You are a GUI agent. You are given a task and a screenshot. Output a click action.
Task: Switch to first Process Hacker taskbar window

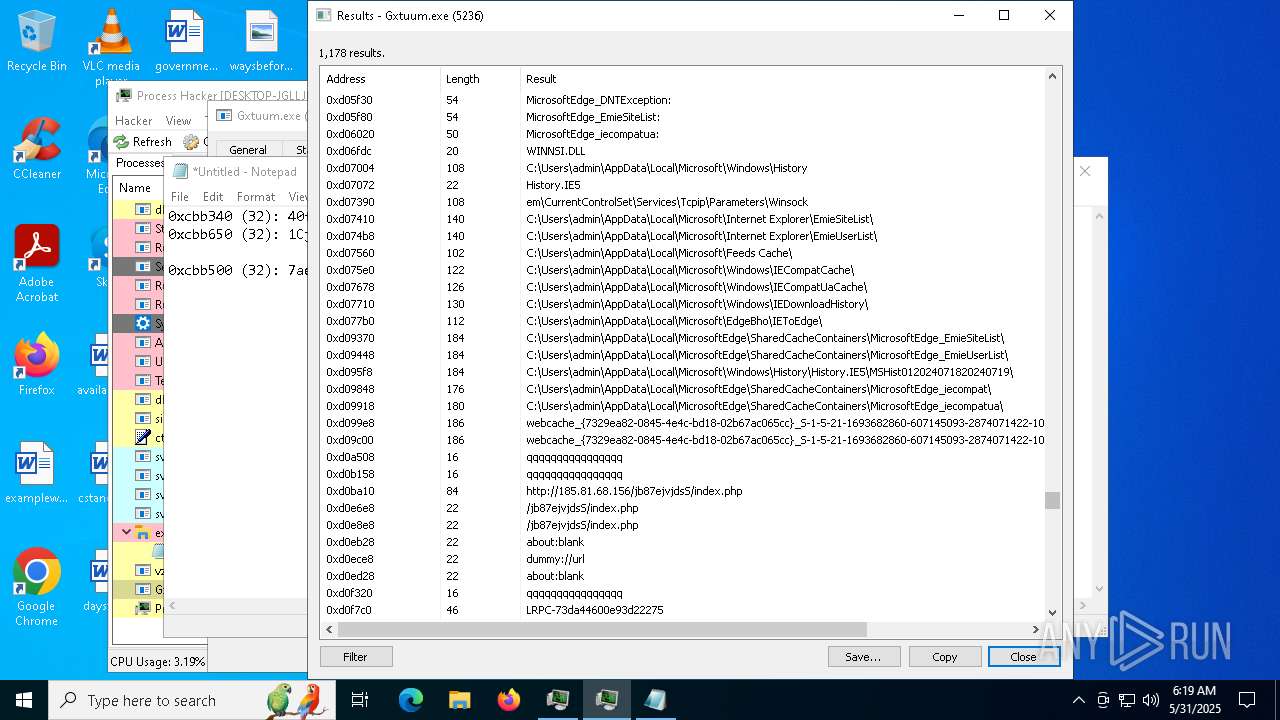point(557,700)
